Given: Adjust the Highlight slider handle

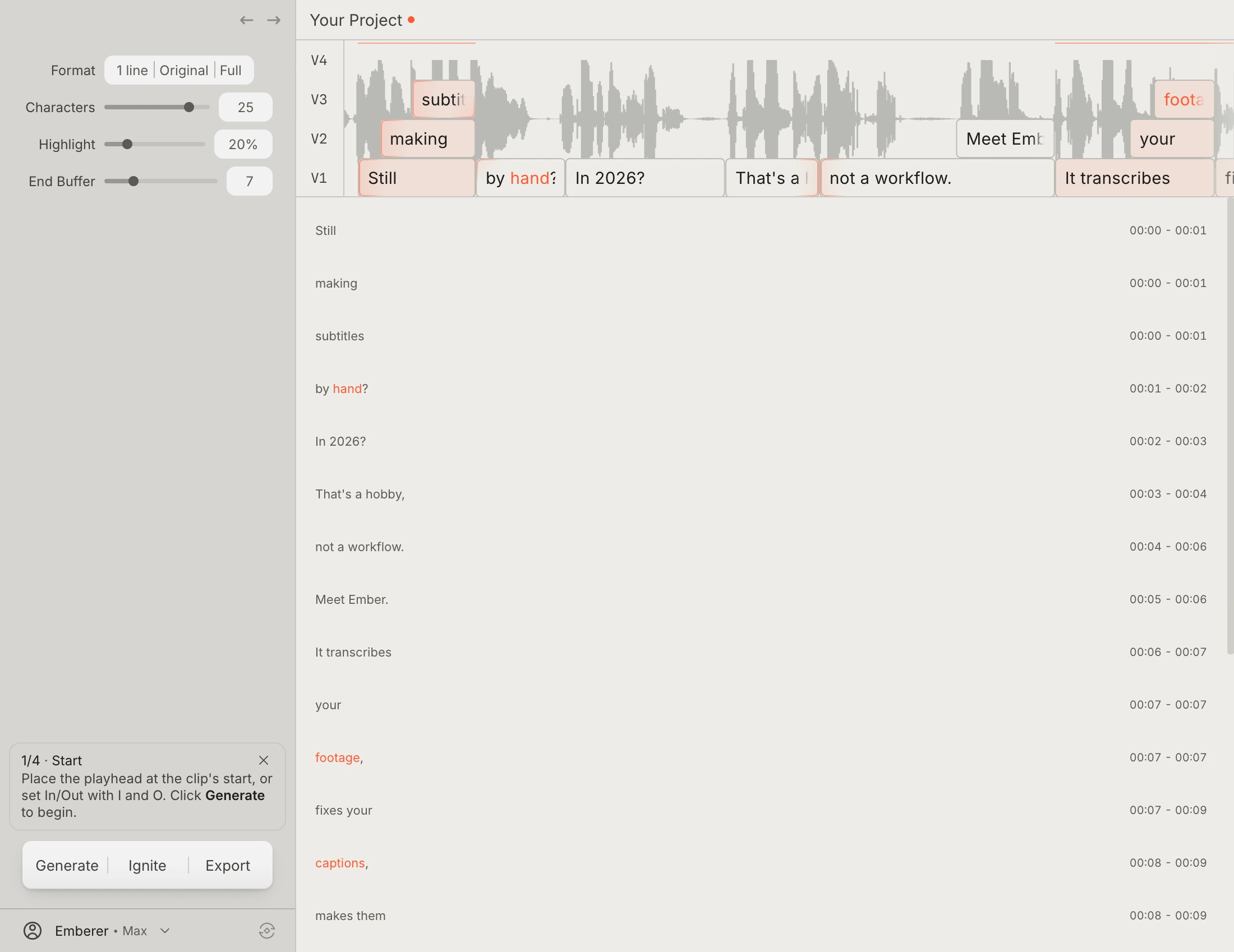Looking at the screenshot, I should point(127,144).
